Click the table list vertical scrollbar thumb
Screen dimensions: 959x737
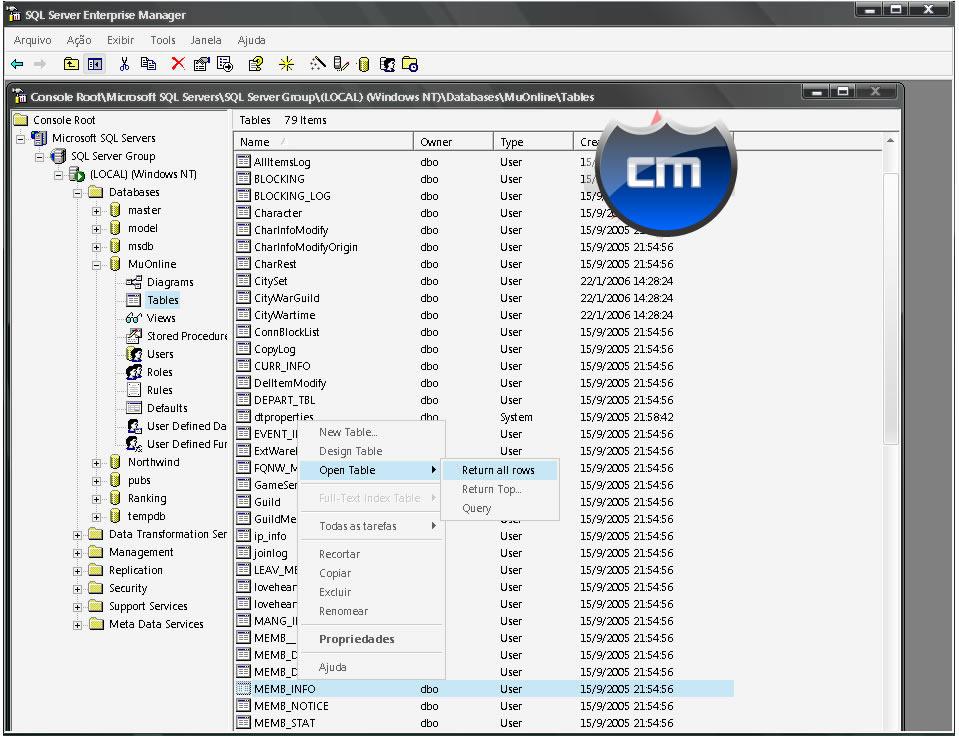point(890,308)
